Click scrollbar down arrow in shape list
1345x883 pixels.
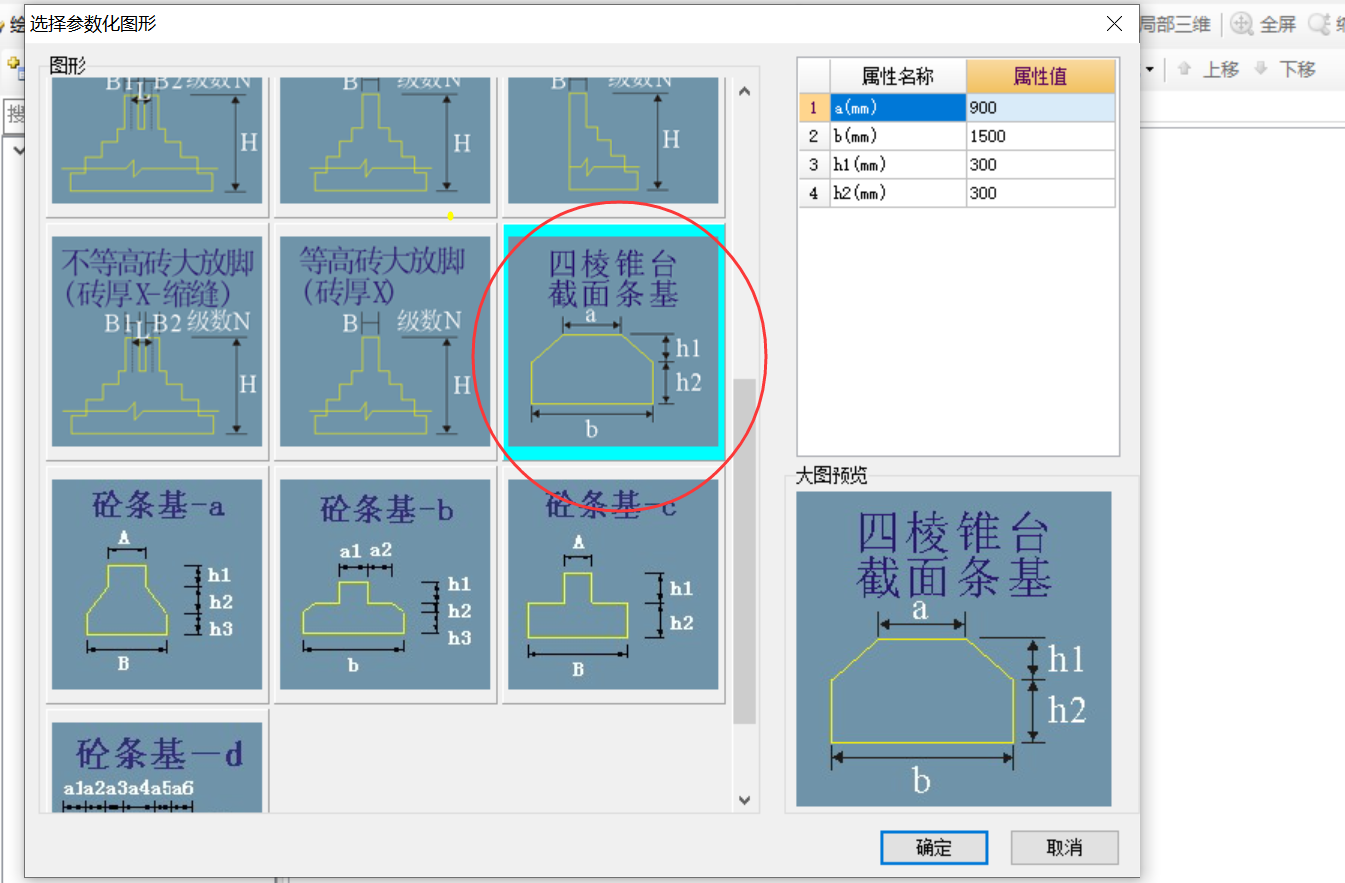743,799
